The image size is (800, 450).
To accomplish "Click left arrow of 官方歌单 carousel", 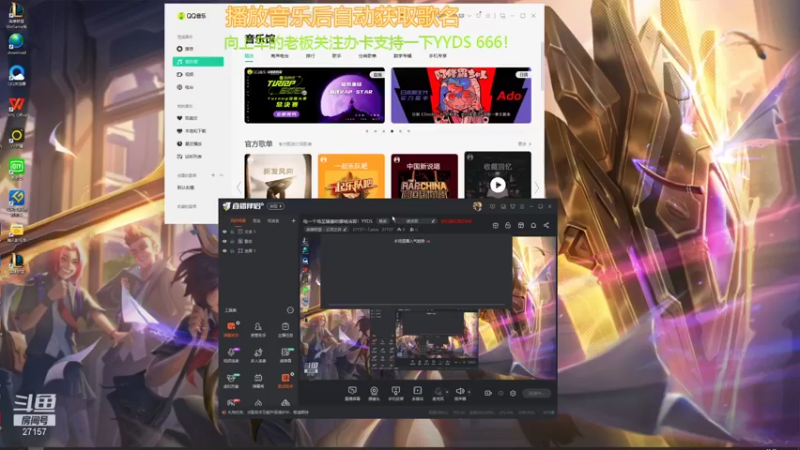I will [239, 187].
